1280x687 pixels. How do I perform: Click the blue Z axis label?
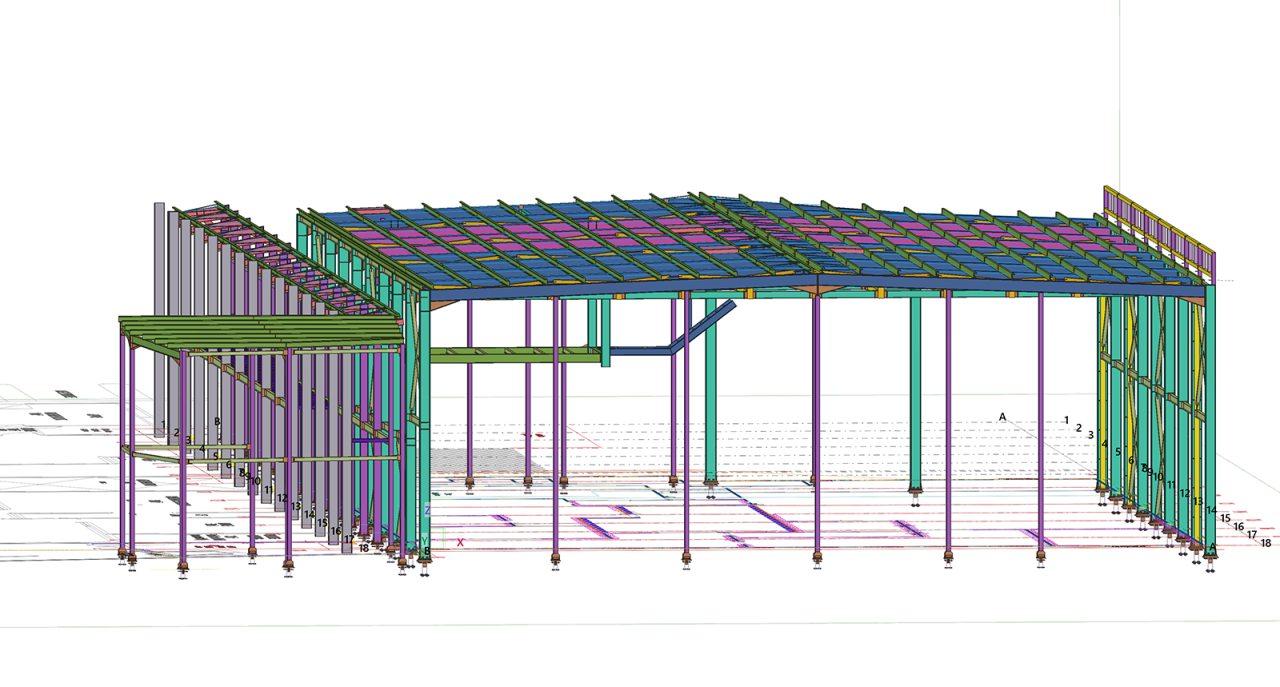point(427,510)
